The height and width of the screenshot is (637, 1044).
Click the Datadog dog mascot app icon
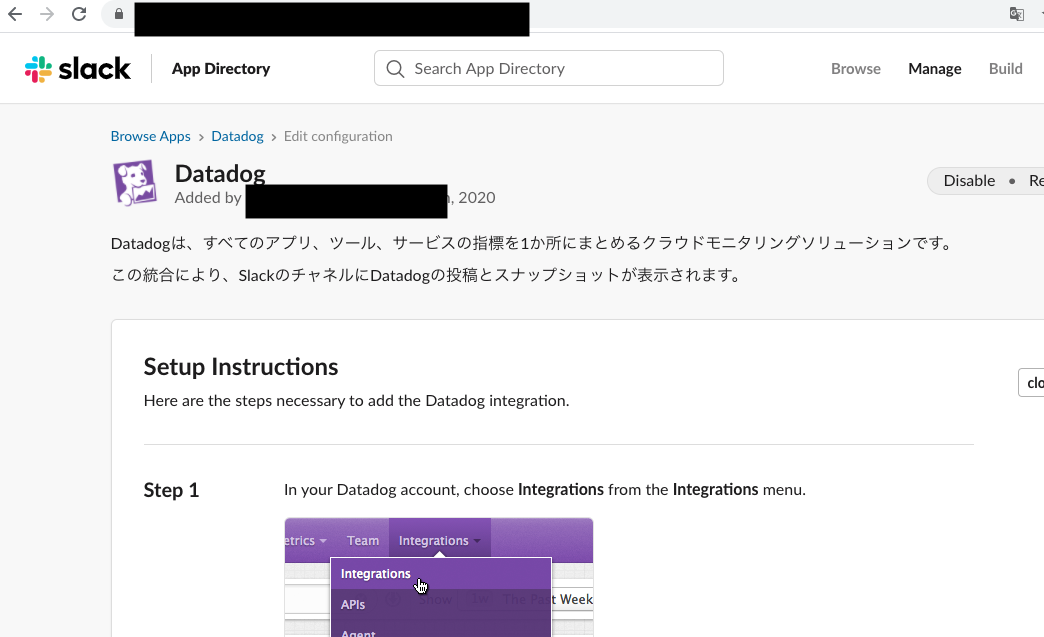tap(135, 183)
